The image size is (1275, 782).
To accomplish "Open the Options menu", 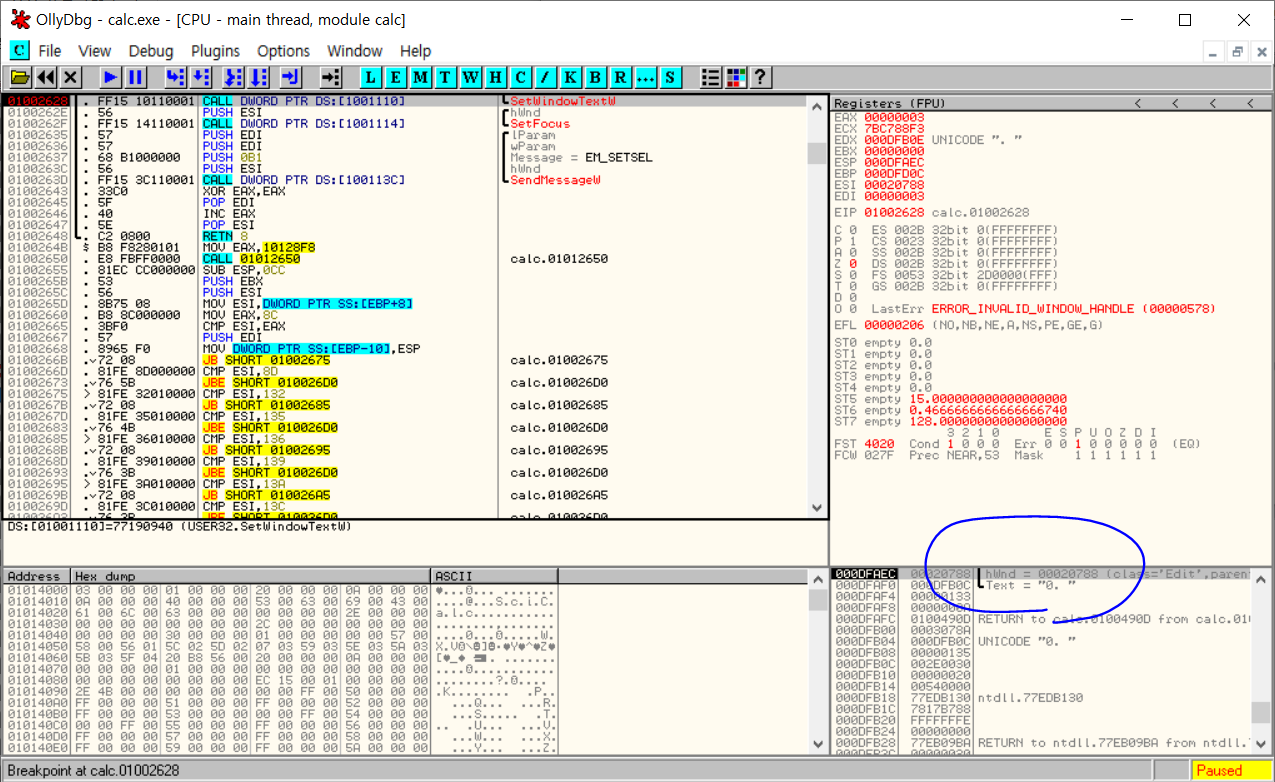I will pyautogui.click(x=284, y=51).
